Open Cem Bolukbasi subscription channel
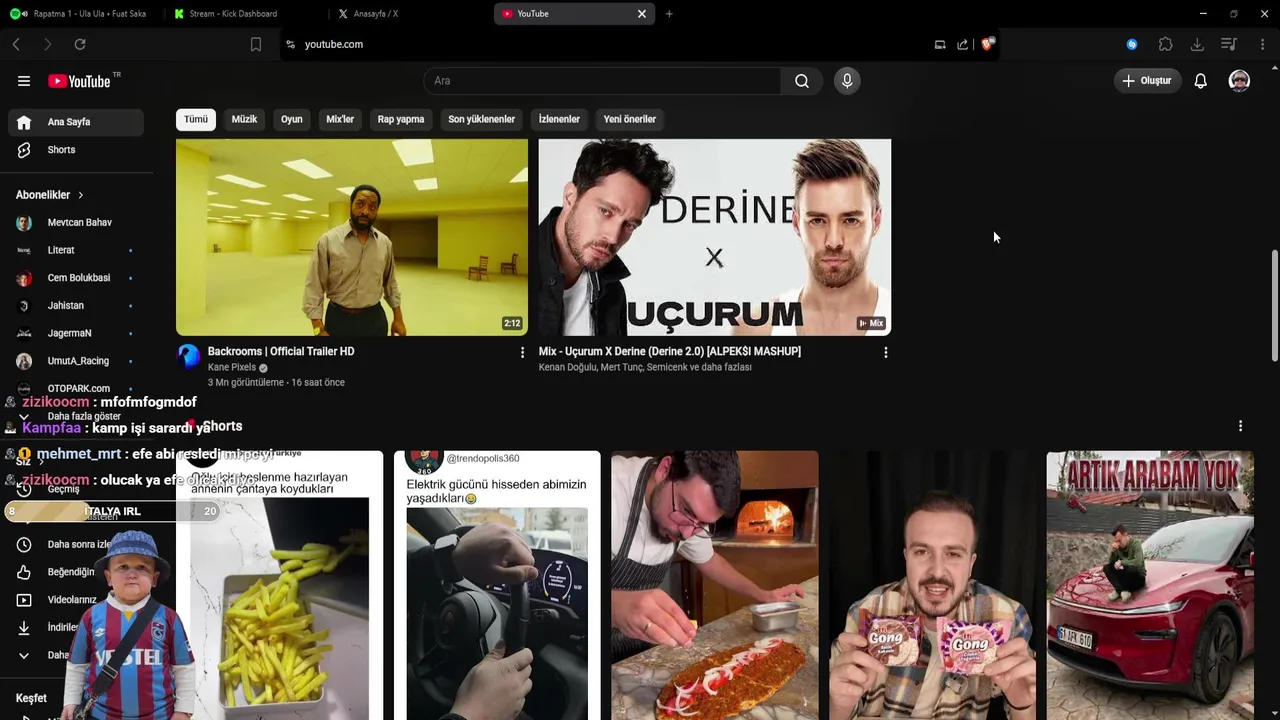1280x720 pixels. pos(76,278)
